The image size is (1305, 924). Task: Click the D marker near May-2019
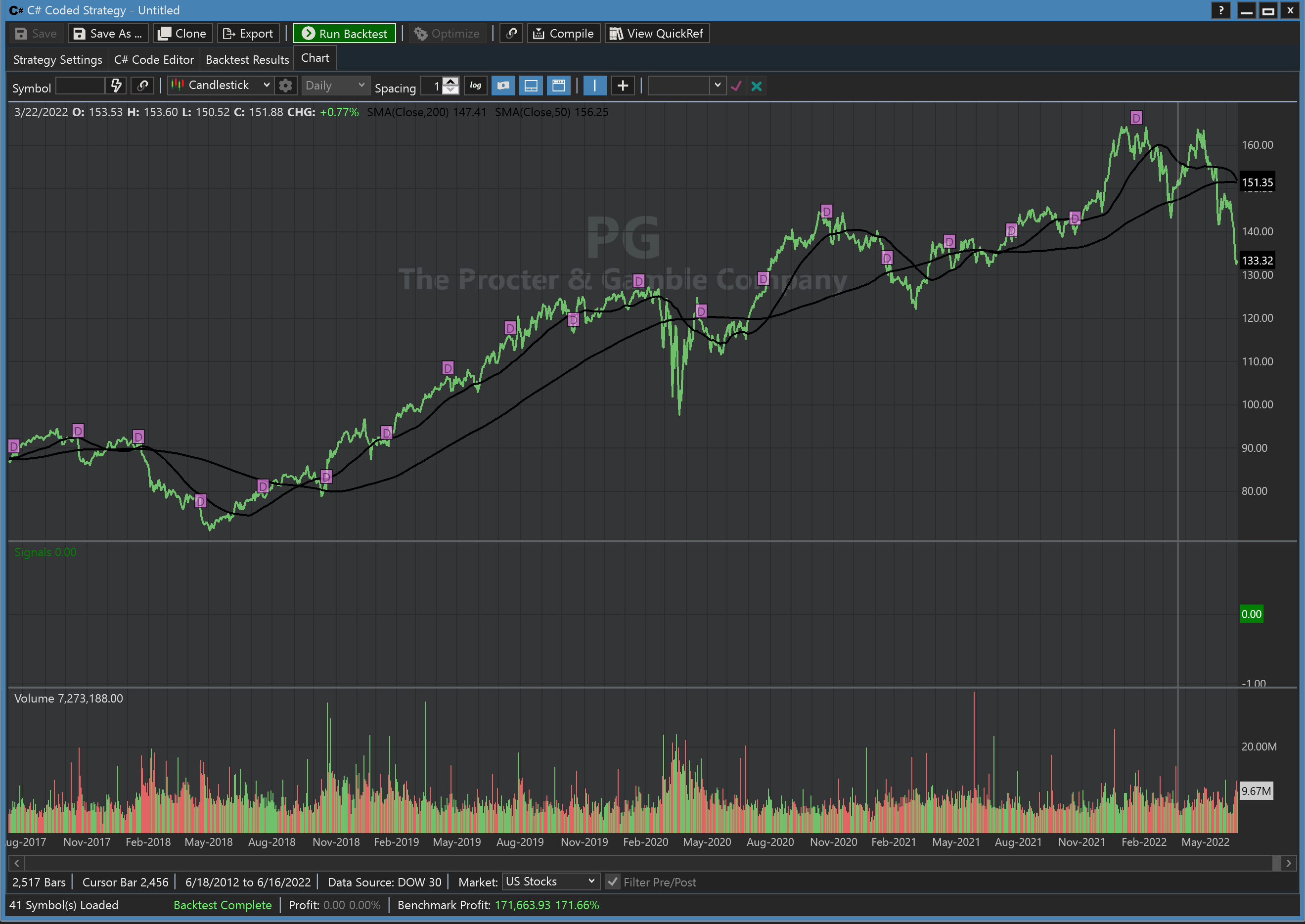(448, 367)
